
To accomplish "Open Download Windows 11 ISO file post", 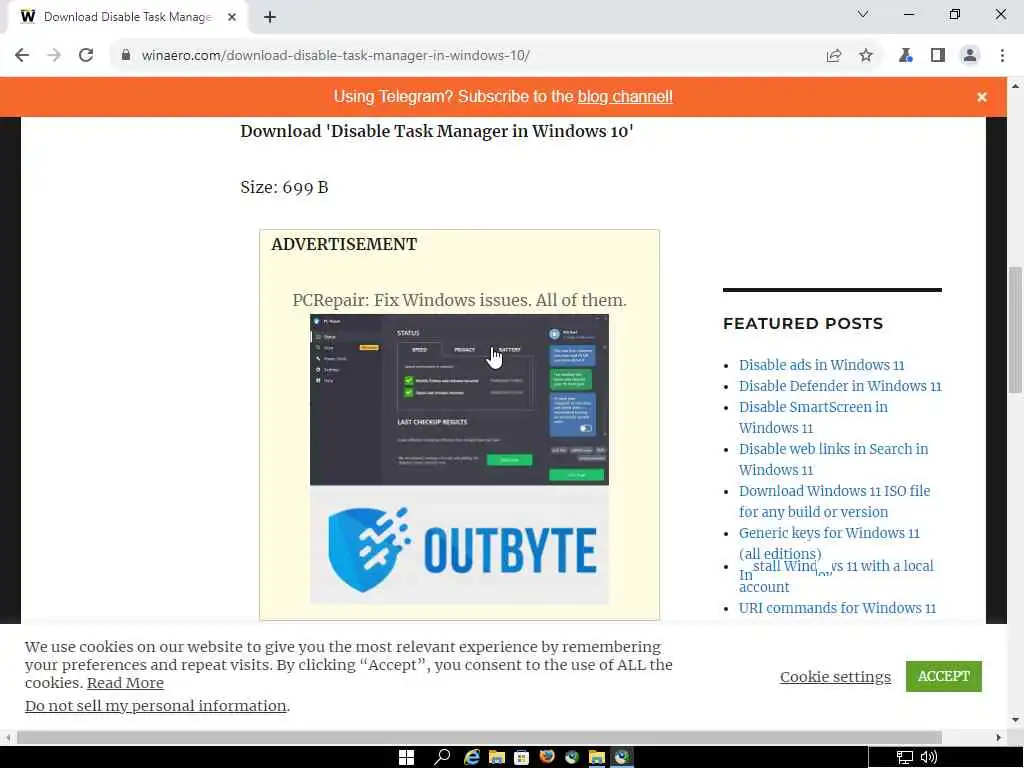I will [834, 501].
